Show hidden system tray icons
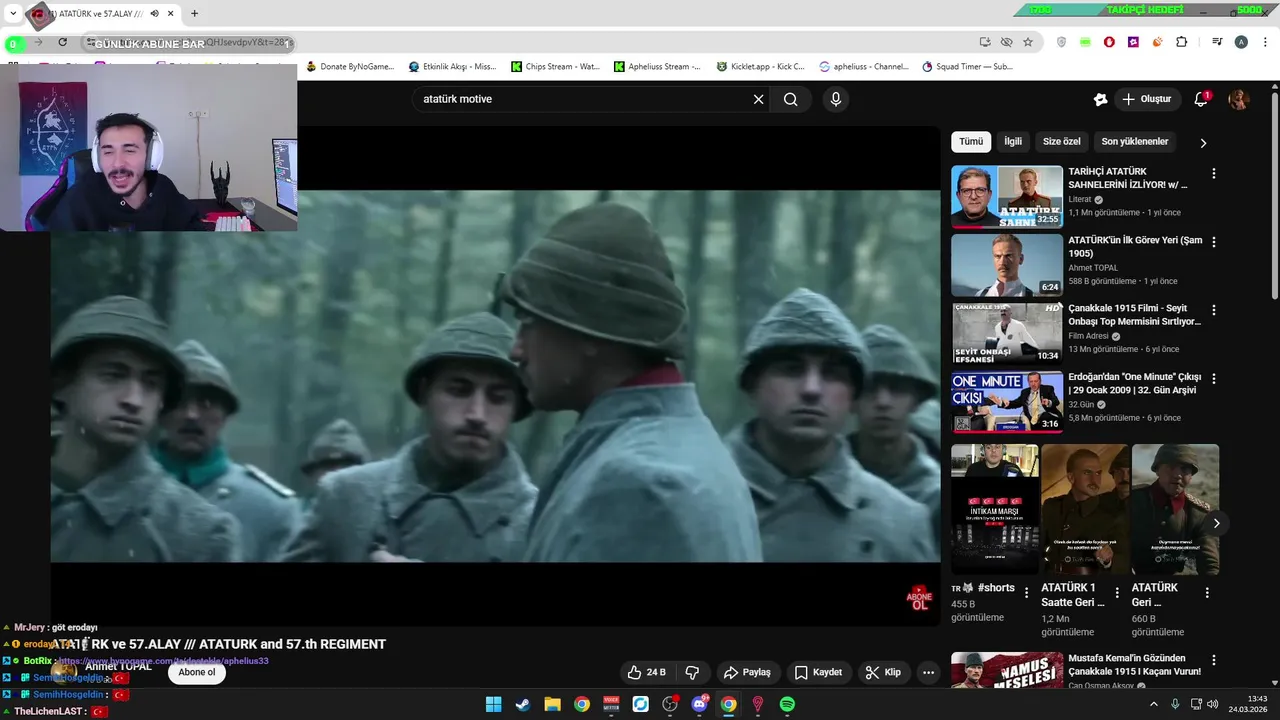 [x=1153, y=704]
